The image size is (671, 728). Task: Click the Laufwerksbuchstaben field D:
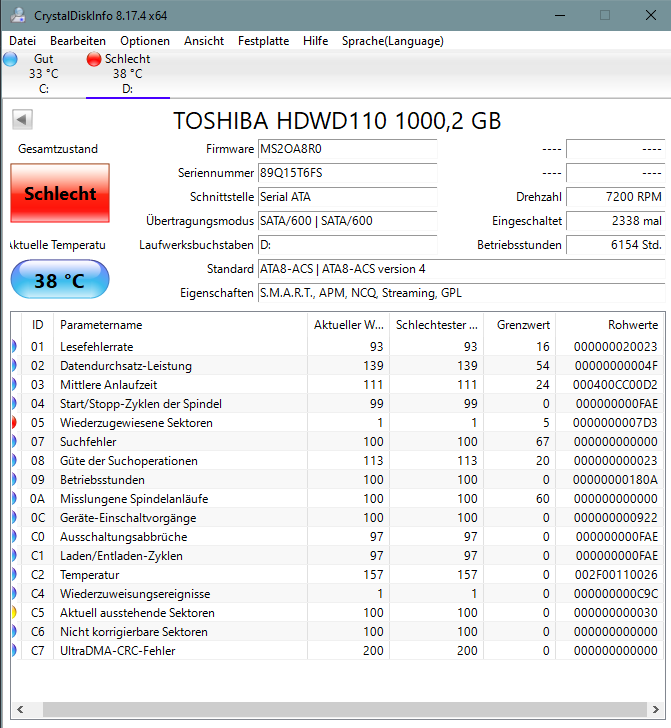pos(347,245)
